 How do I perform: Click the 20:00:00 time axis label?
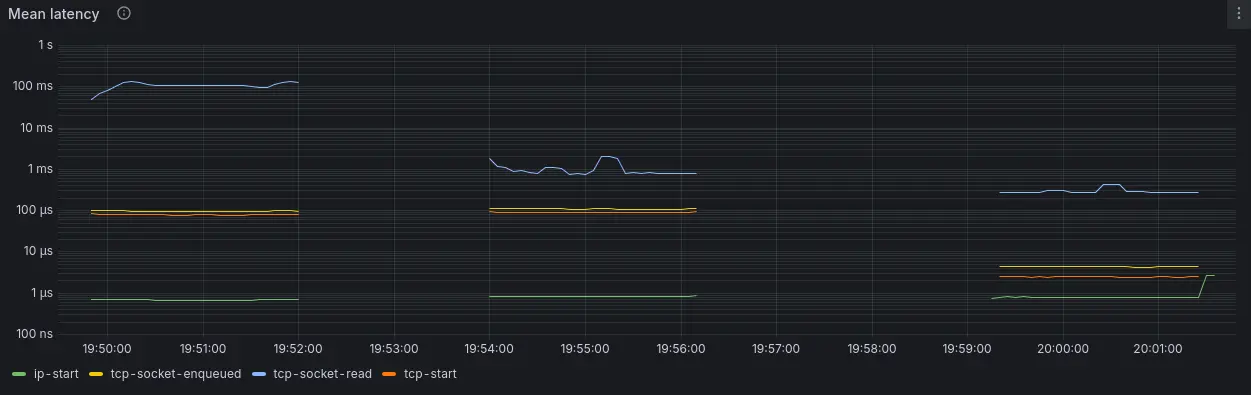click(1062, 349)
